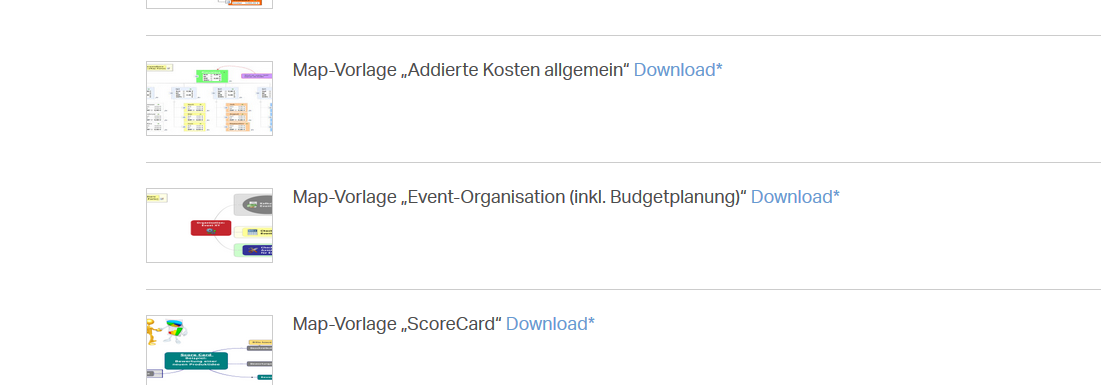Click the orange box in the topmost cut-off thumbnail
The width and height of the screenshot is (1101, 385).
point(251,4)
